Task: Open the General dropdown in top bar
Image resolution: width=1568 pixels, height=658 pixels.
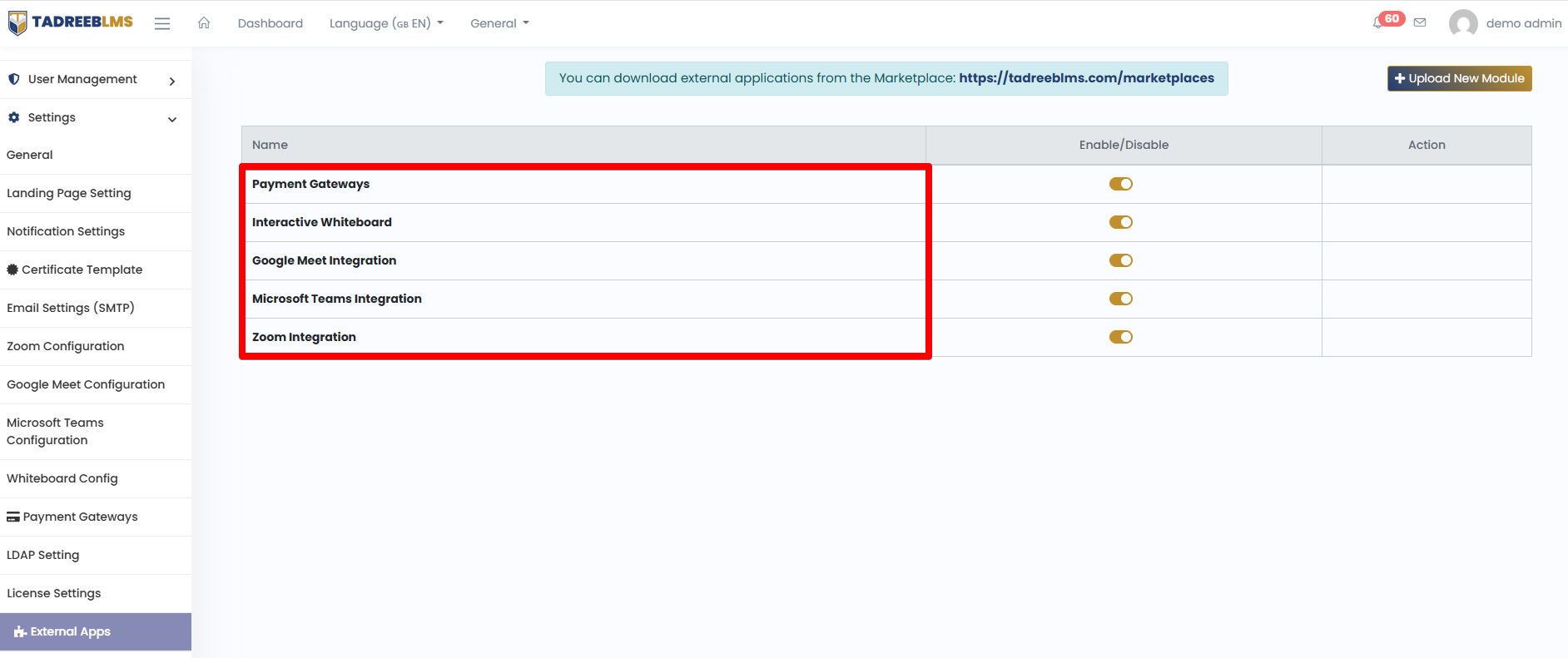Action: click(499, 23)
